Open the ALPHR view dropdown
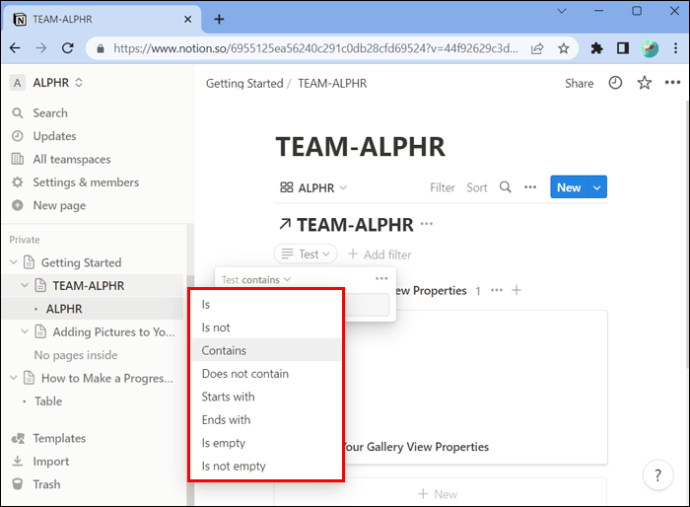Image resolution: width=690 pixels, height=507 pixels. 313,188
